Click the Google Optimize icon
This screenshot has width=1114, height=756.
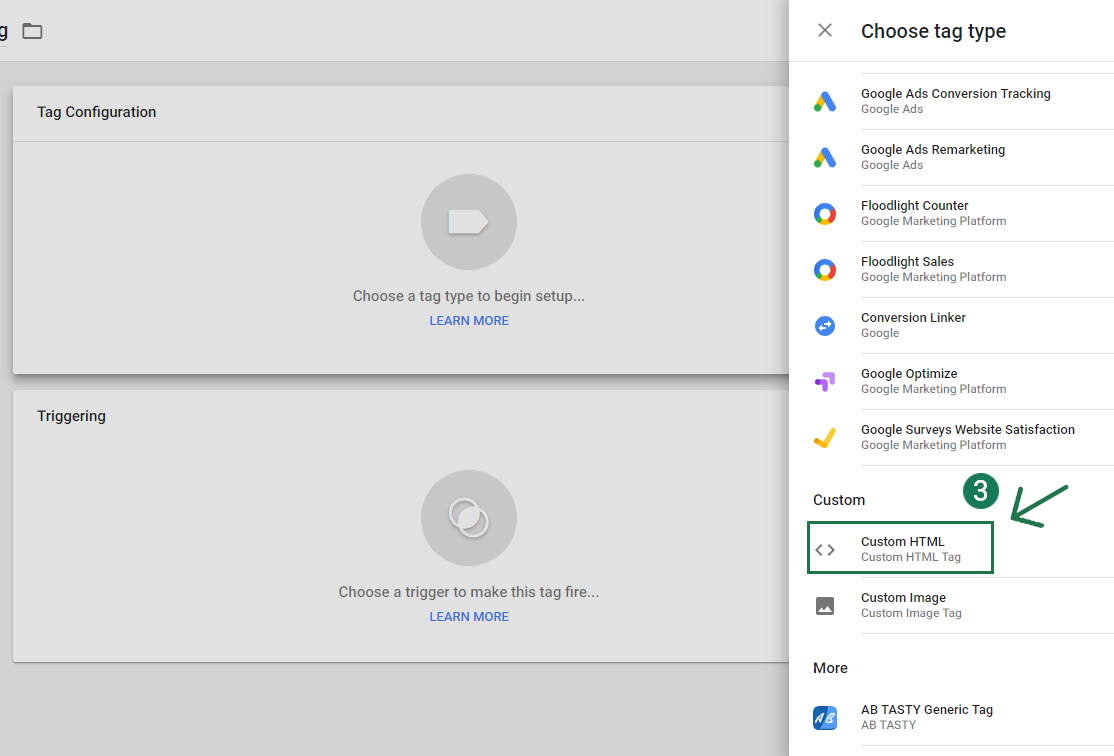[824, 381]
